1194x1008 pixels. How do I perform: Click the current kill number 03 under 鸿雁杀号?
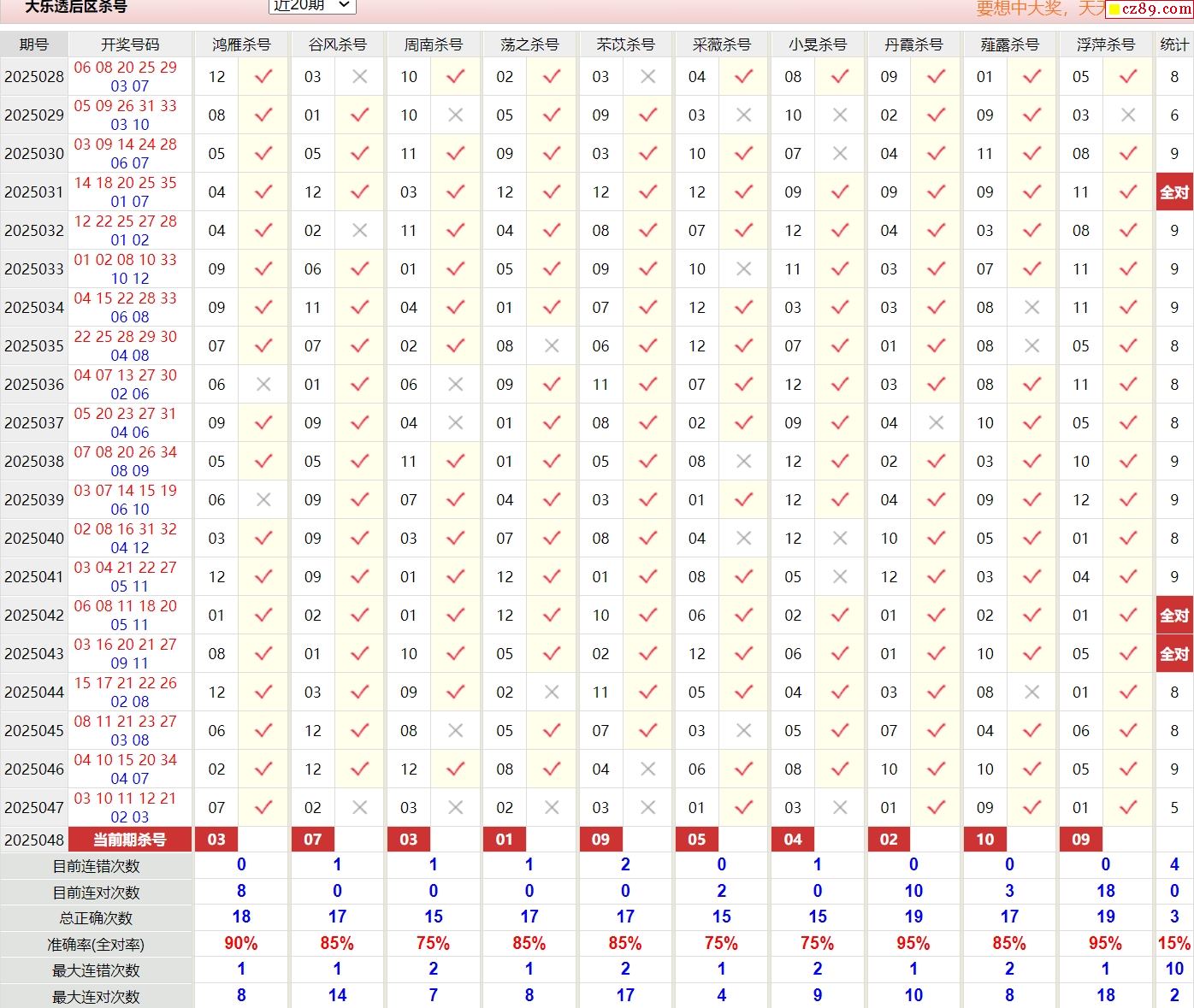pyautogui.click(x=216, y=840)
